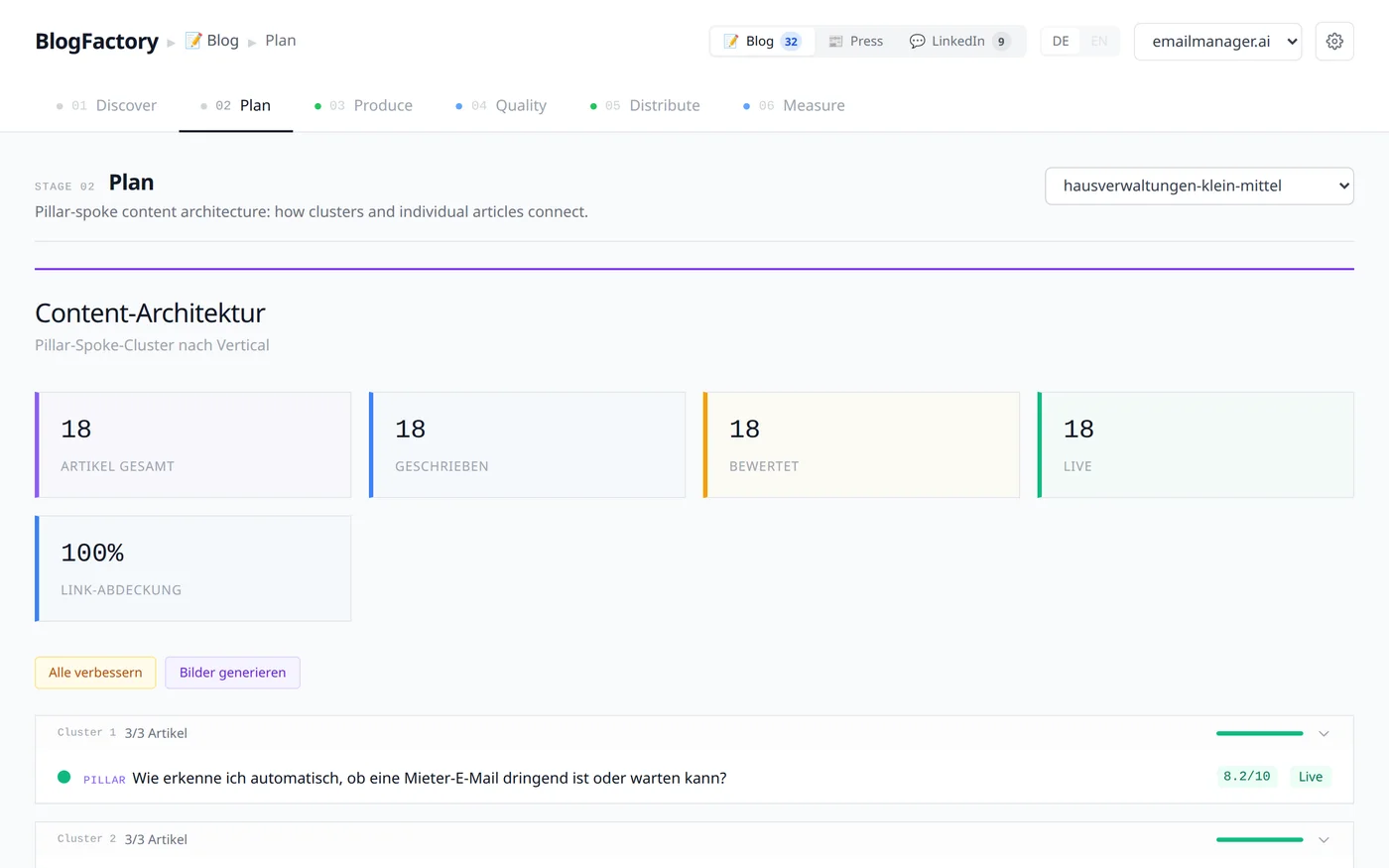Open the 03 Produce stage tab
The image size is (1389, 868).
click(363, 105)
